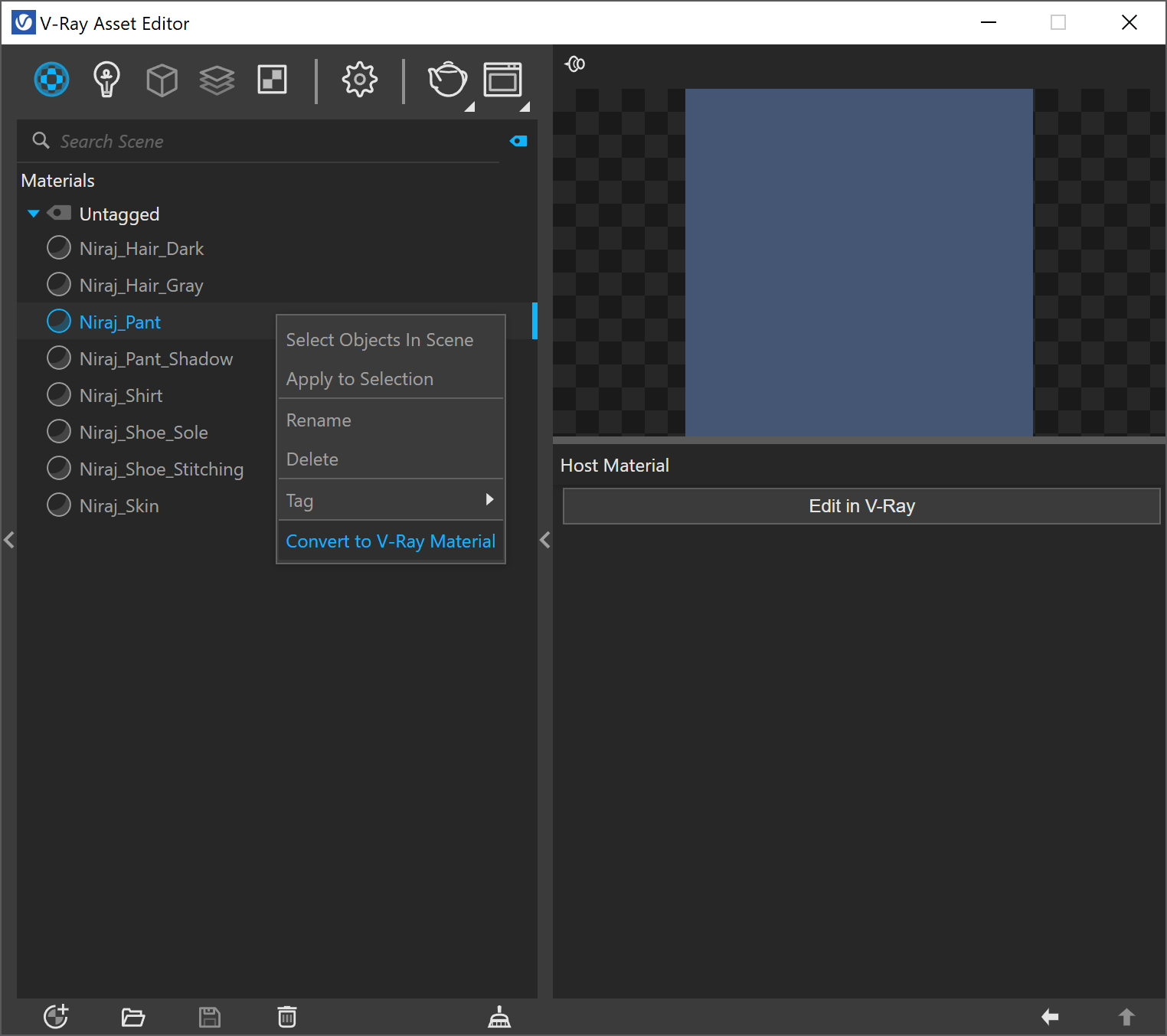Click Niraj_Hair_Dark preview sphere icon

59,248
